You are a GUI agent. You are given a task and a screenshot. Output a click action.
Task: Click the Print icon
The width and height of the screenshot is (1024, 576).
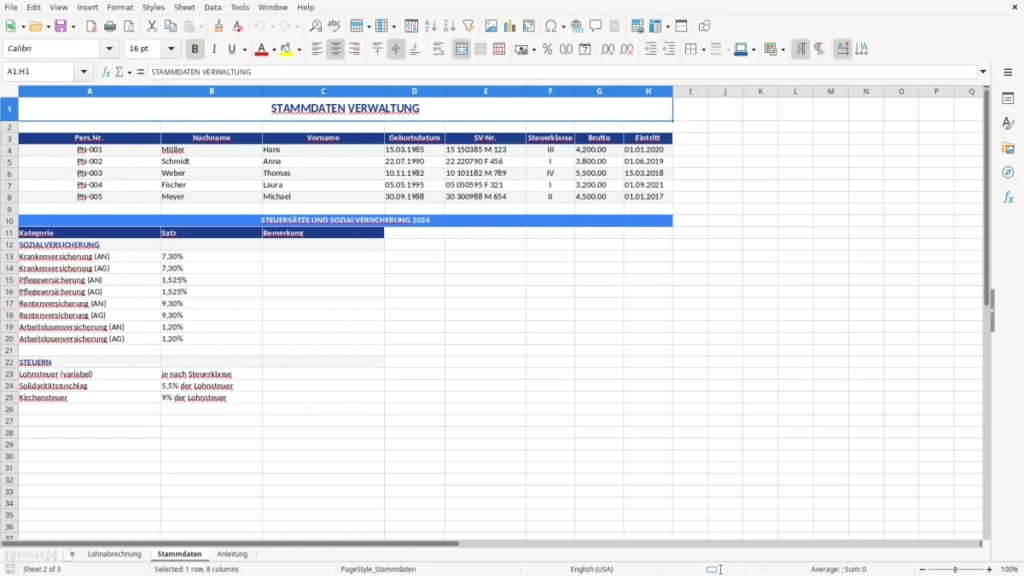tap(110, 26)
